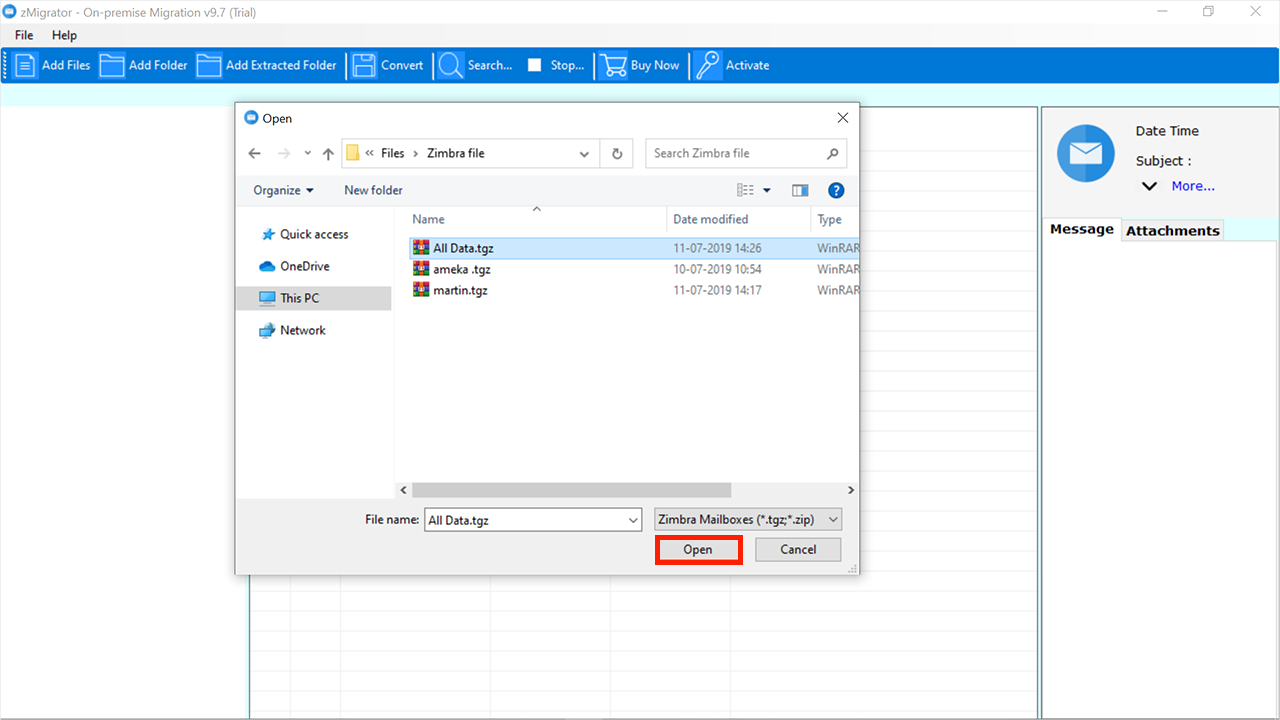Select This PC in navigation pane
Image resolution: width=1280 pixels, height=720 pixels.
[x=314, y=298]
